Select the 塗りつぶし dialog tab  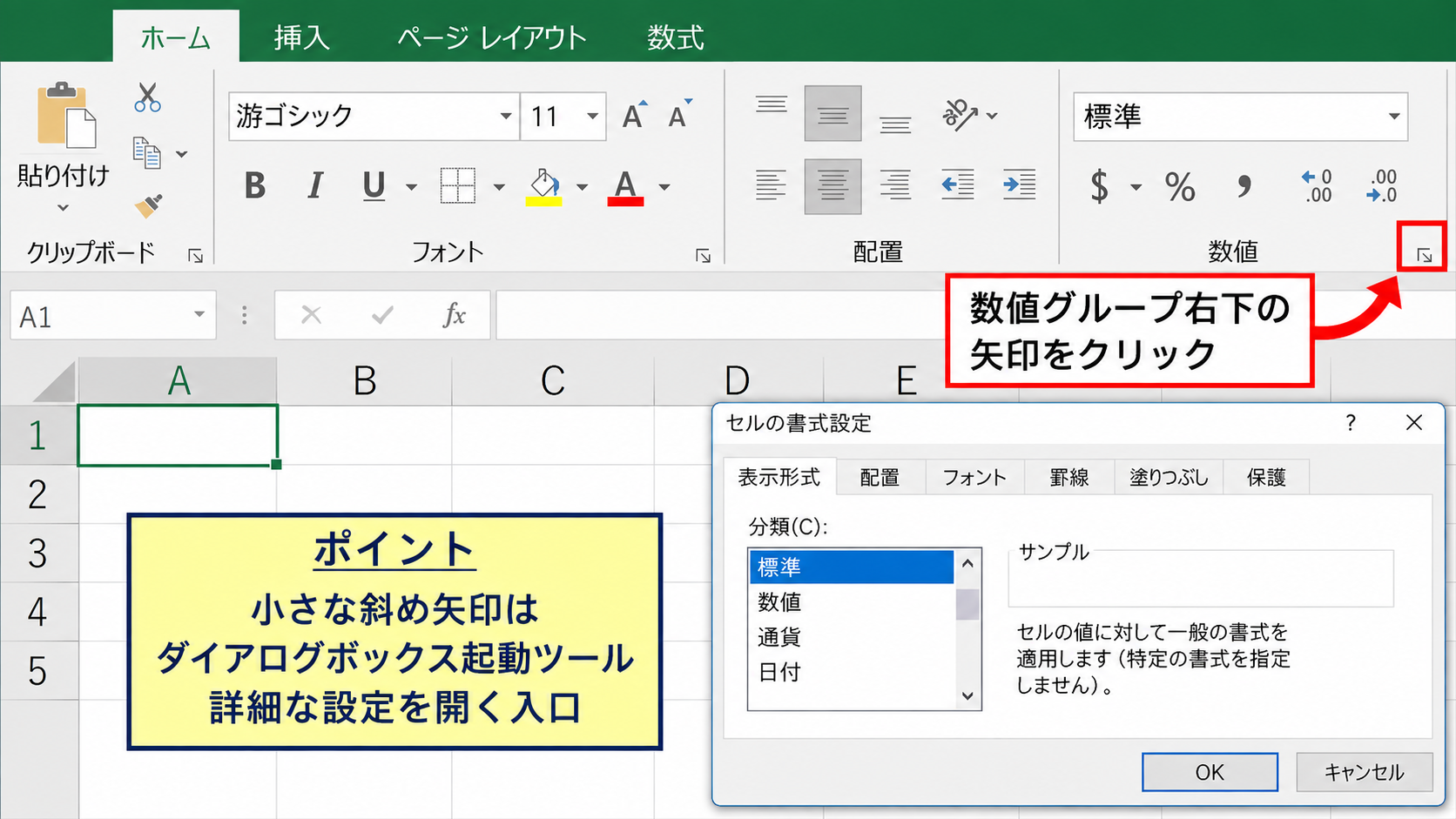coord(1170,477)
